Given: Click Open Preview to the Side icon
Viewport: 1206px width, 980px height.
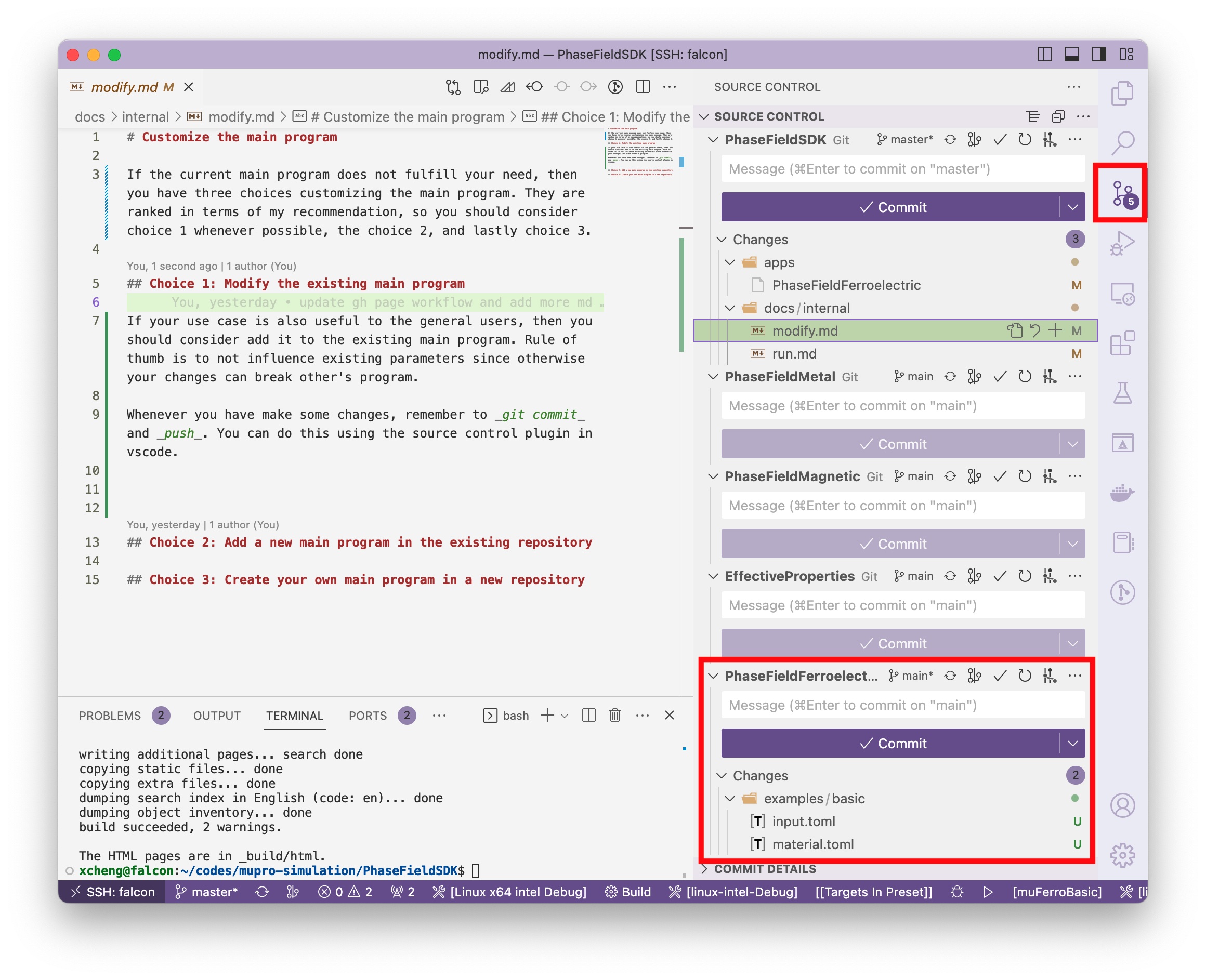Looking at the screenshot, I should pyautogui.click(x=481, y=87).
